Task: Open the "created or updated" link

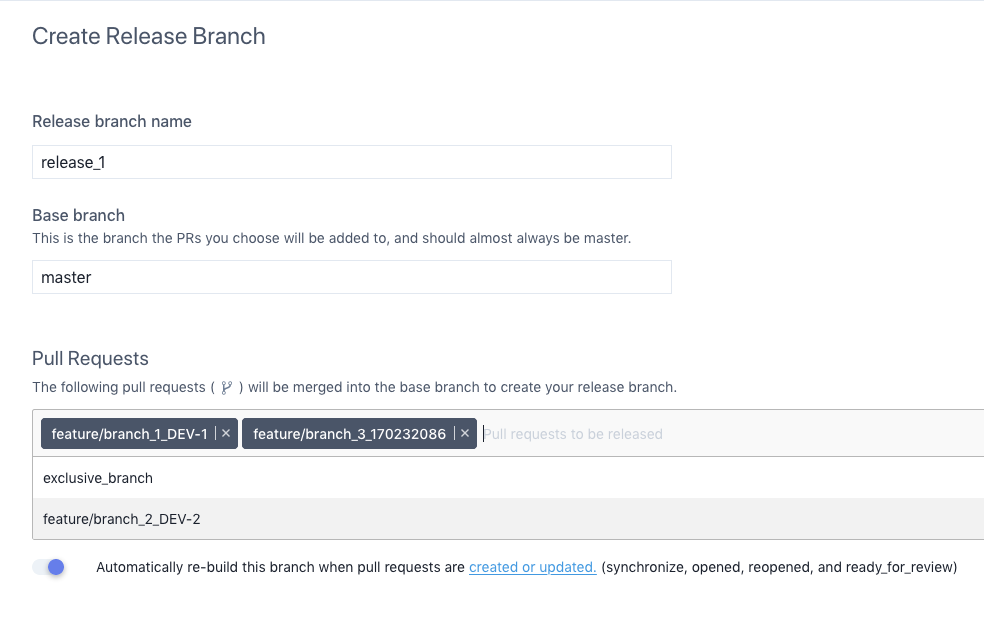Action: point(532,567)
